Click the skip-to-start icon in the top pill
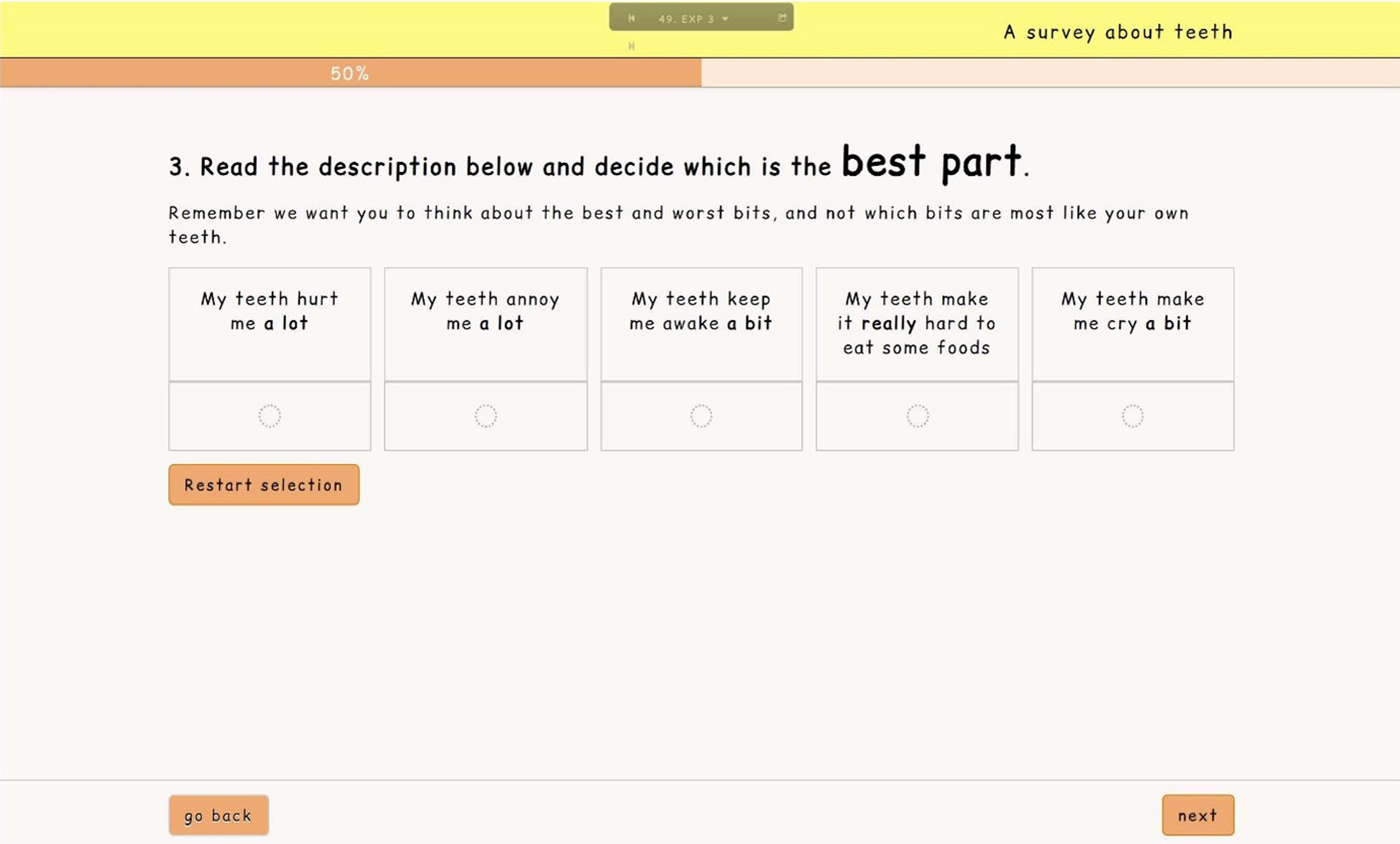Viewport: 1400px width, 844px height. [x=631, y=18]
